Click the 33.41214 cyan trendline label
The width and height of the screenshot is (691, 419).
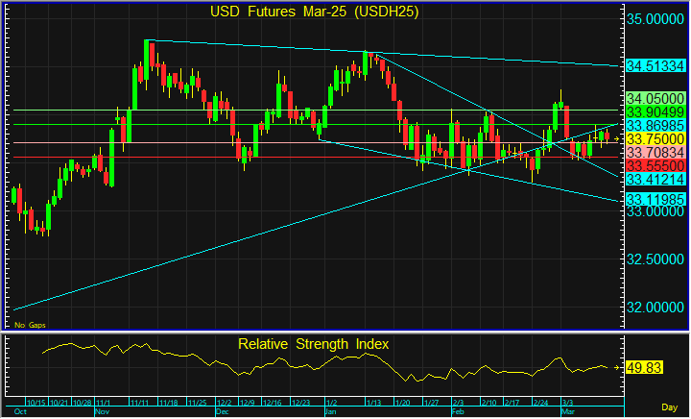click(656, 179)
